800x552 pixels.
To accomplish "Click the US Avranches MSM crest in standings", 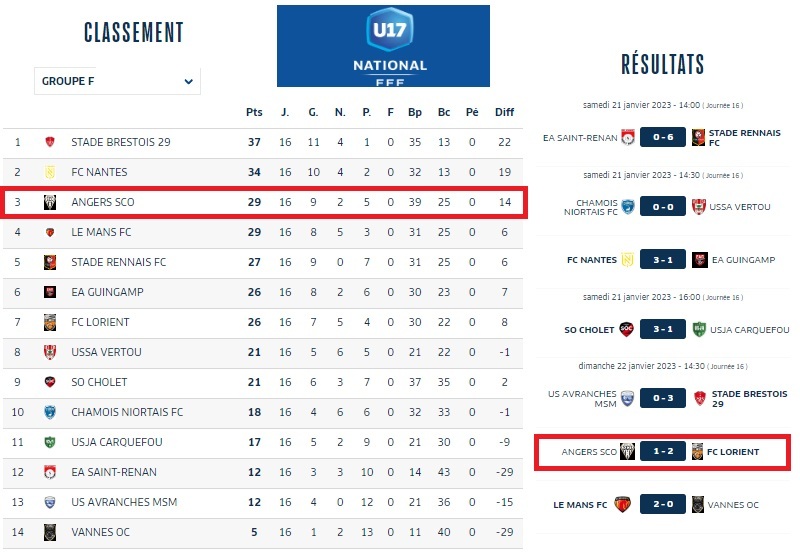I will [49, 502].
